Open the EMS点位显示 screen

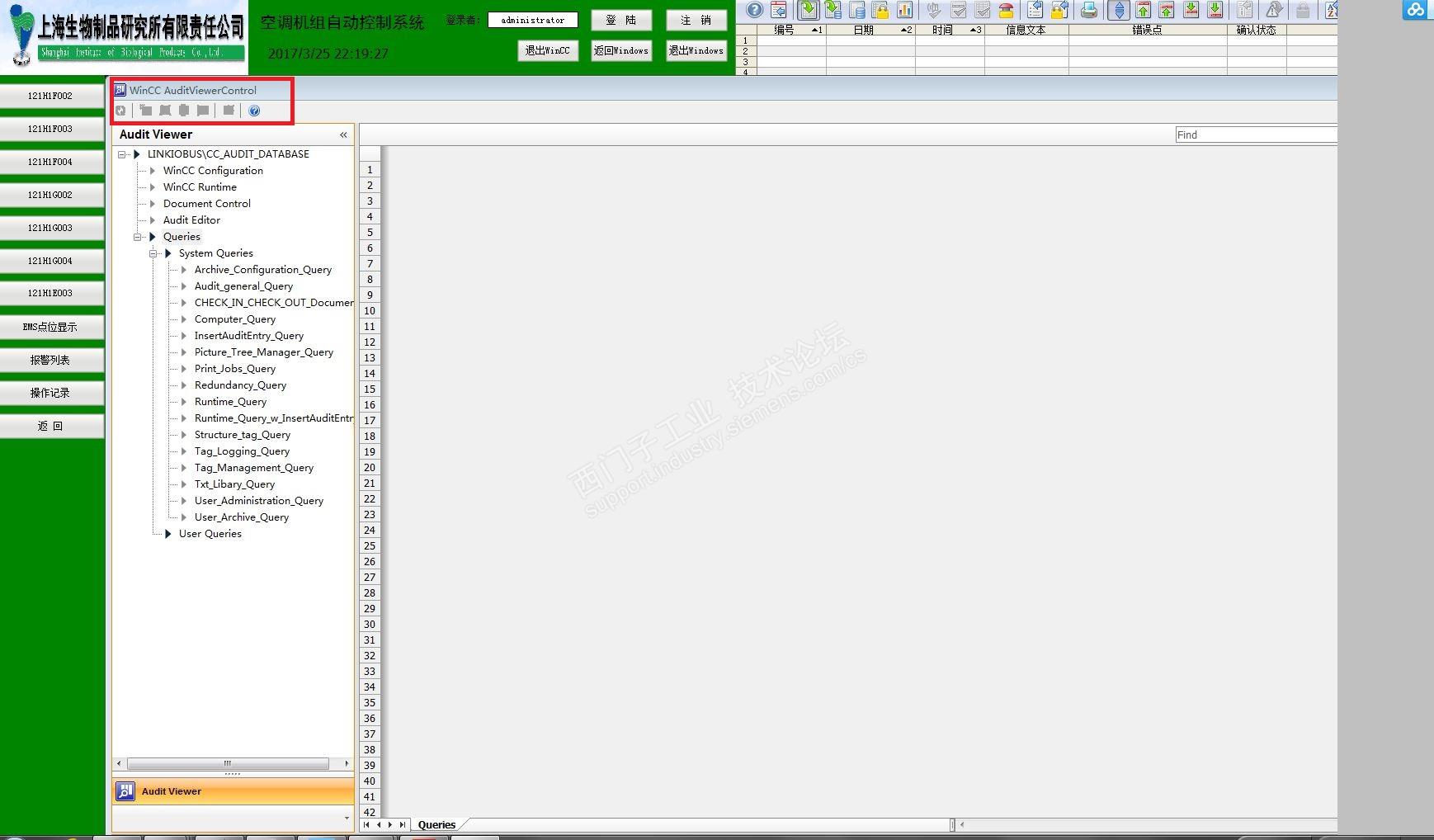[x=51, y=327]
